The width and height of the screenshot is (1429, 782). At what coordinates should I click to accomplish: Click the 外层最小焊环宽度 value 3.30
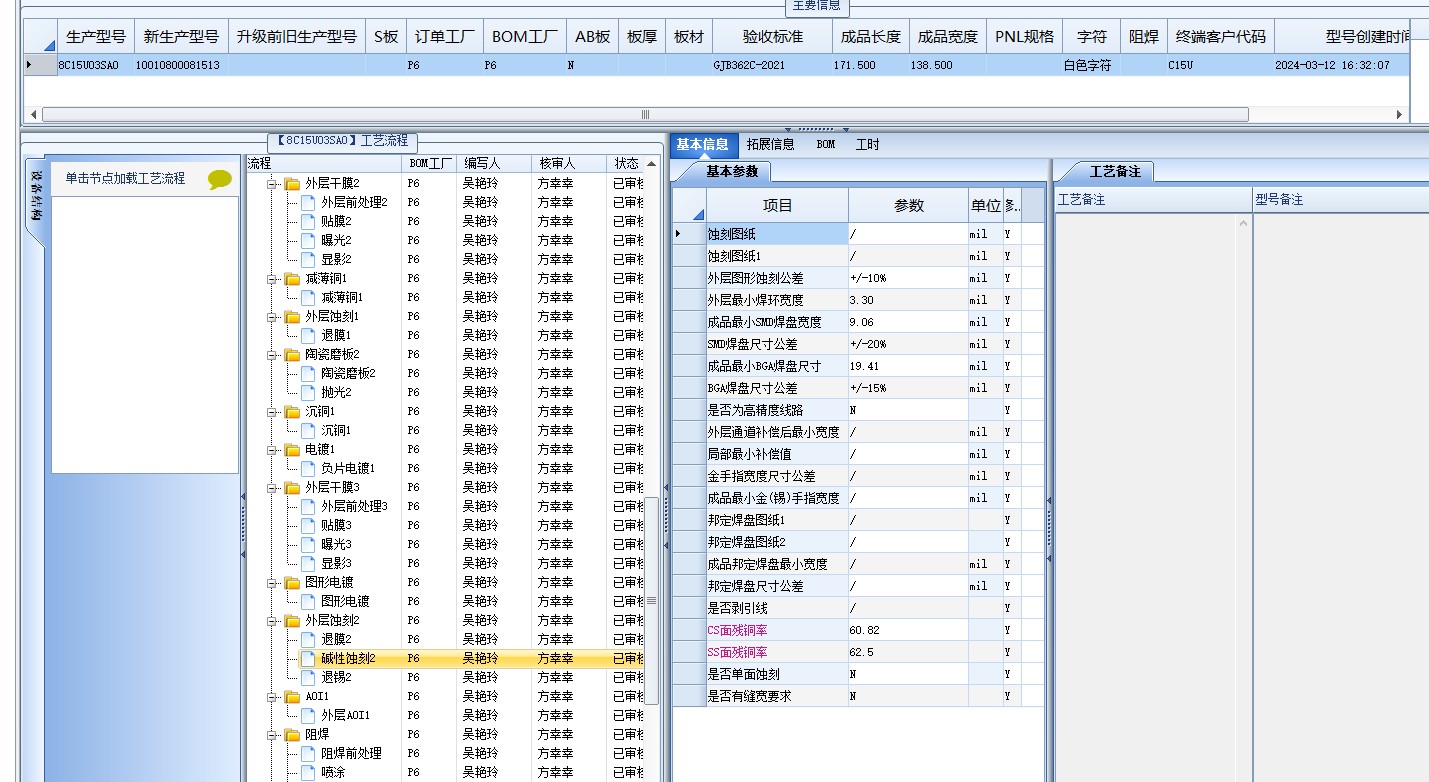pos(908,300)
